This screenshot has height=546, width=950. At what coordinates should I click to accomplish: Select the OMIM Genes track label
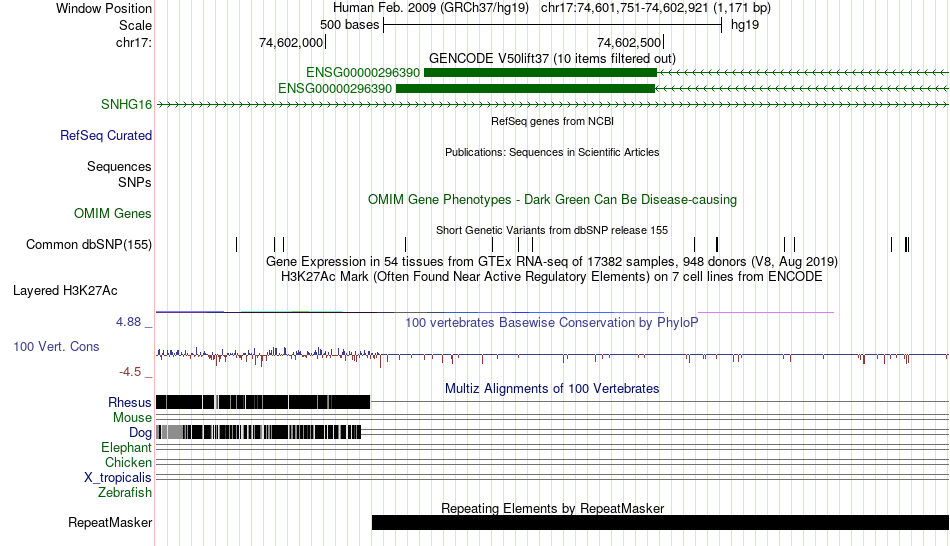[x=112, y=213]
